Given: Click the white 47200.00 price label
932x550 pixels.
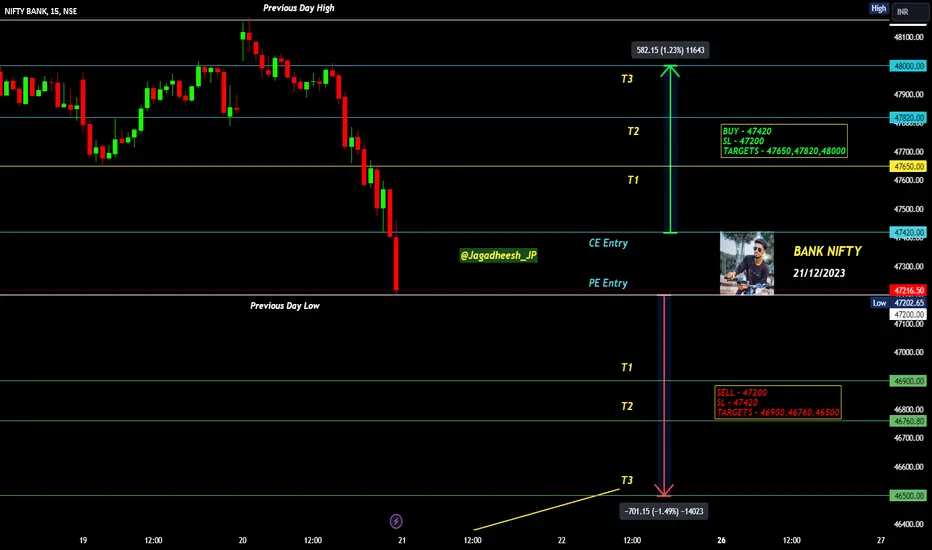Looking at the screenshot, I should coord(908,314).
